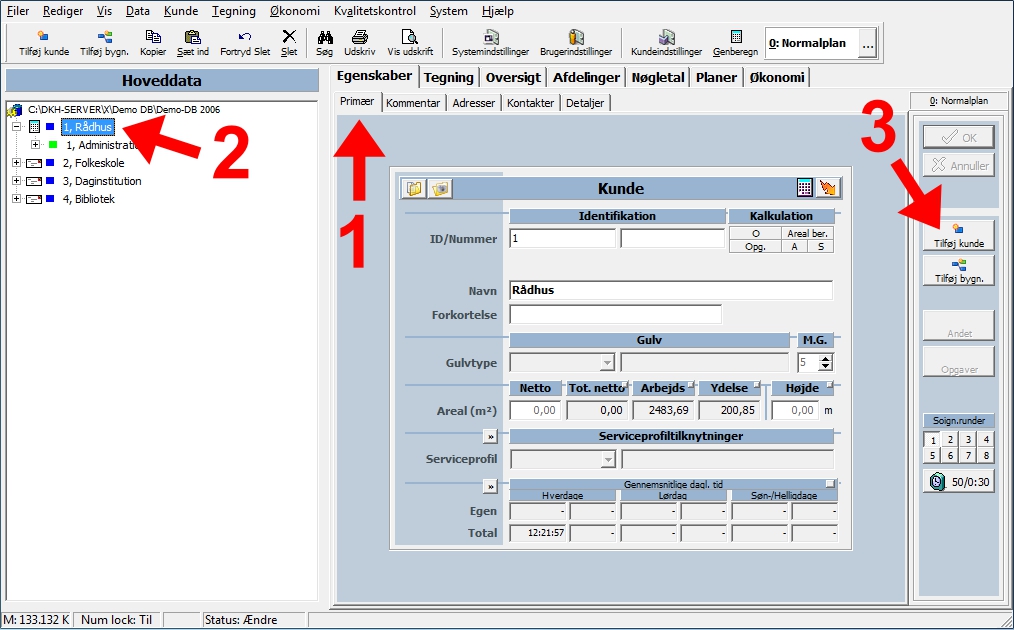Toggle the small box on Højde header
1014x630 pixels.
coord(830,384)
